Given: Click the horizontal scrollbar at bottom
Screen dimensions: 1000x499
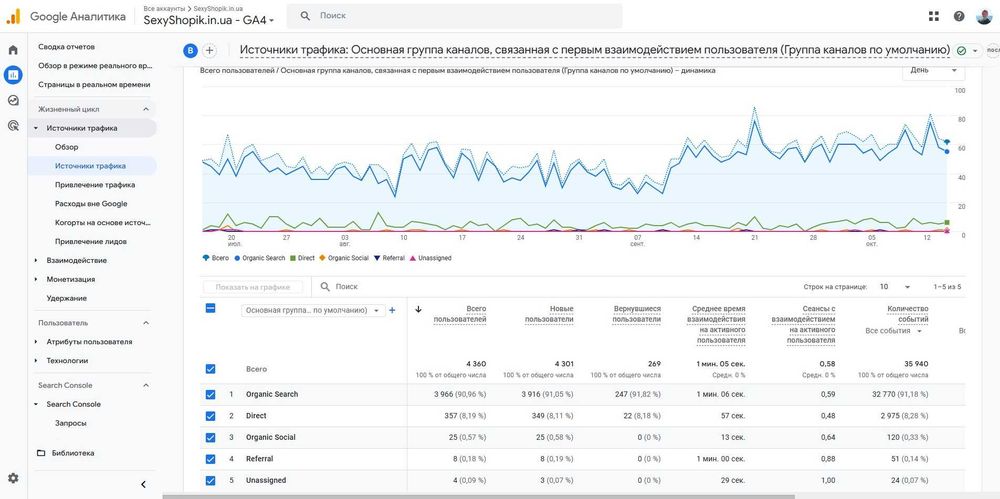Looking at the screenshot, I should (x=478, y=496).
